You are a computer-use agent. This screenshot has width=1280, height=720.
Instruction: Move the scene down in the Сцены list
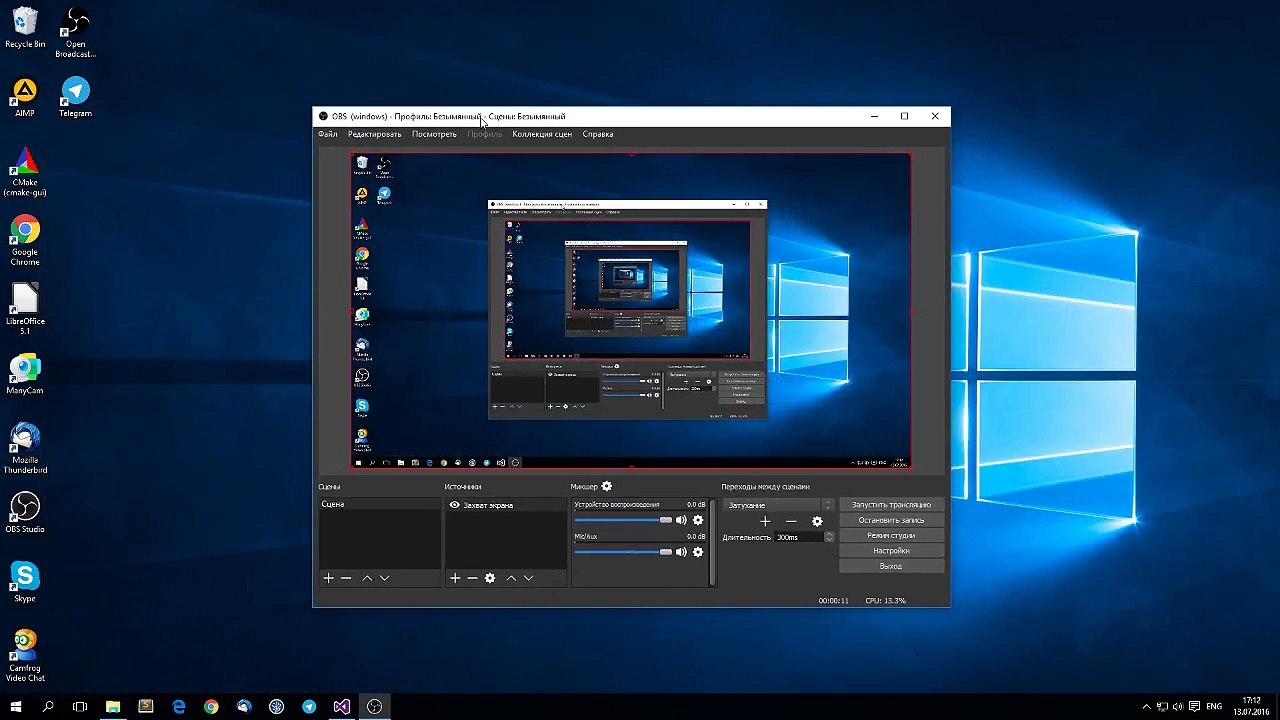pyautogui.click(x=384, y=578)
